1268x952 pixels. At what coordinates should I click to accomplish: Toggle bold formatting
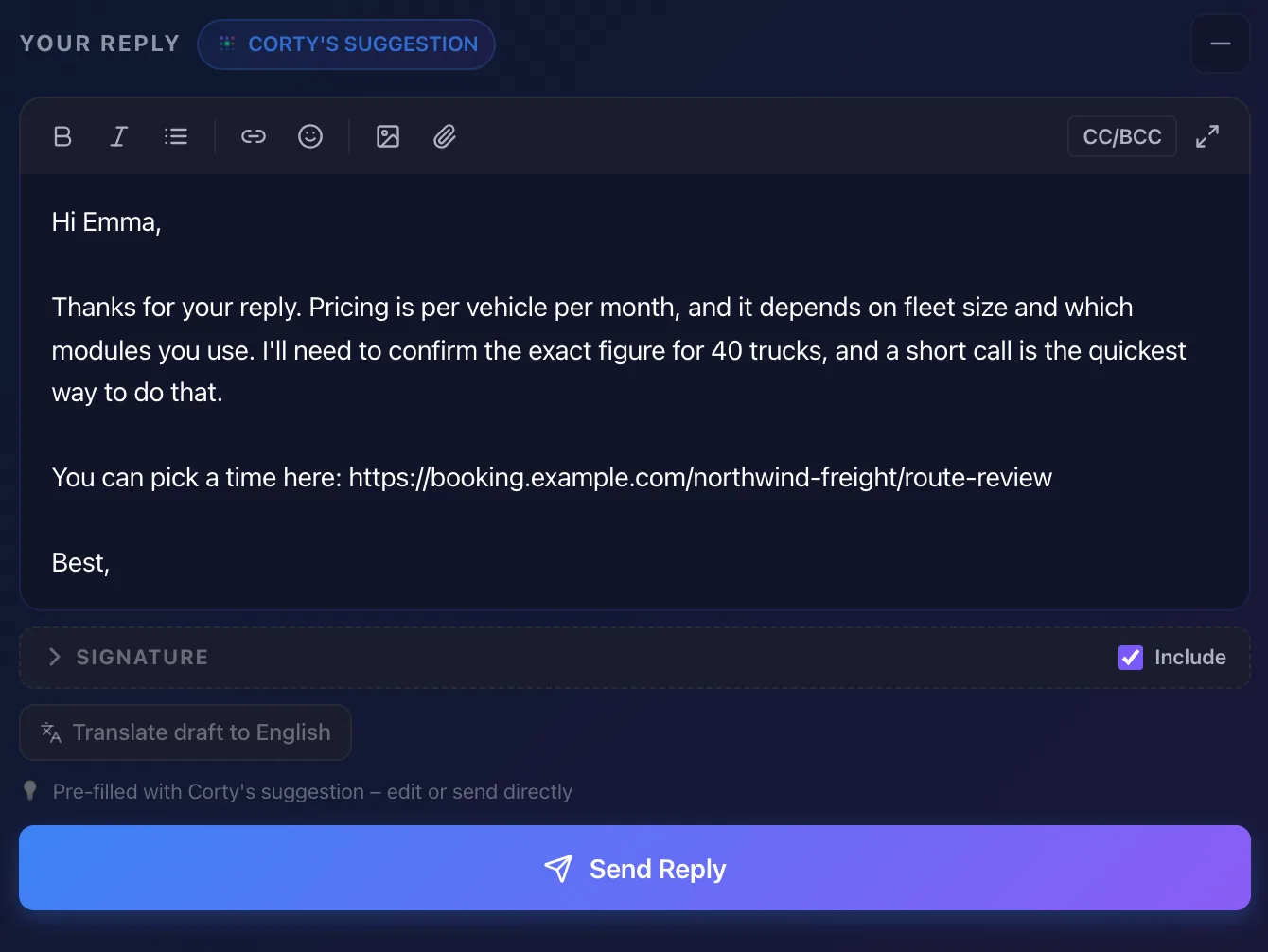[x=62, y=136]
